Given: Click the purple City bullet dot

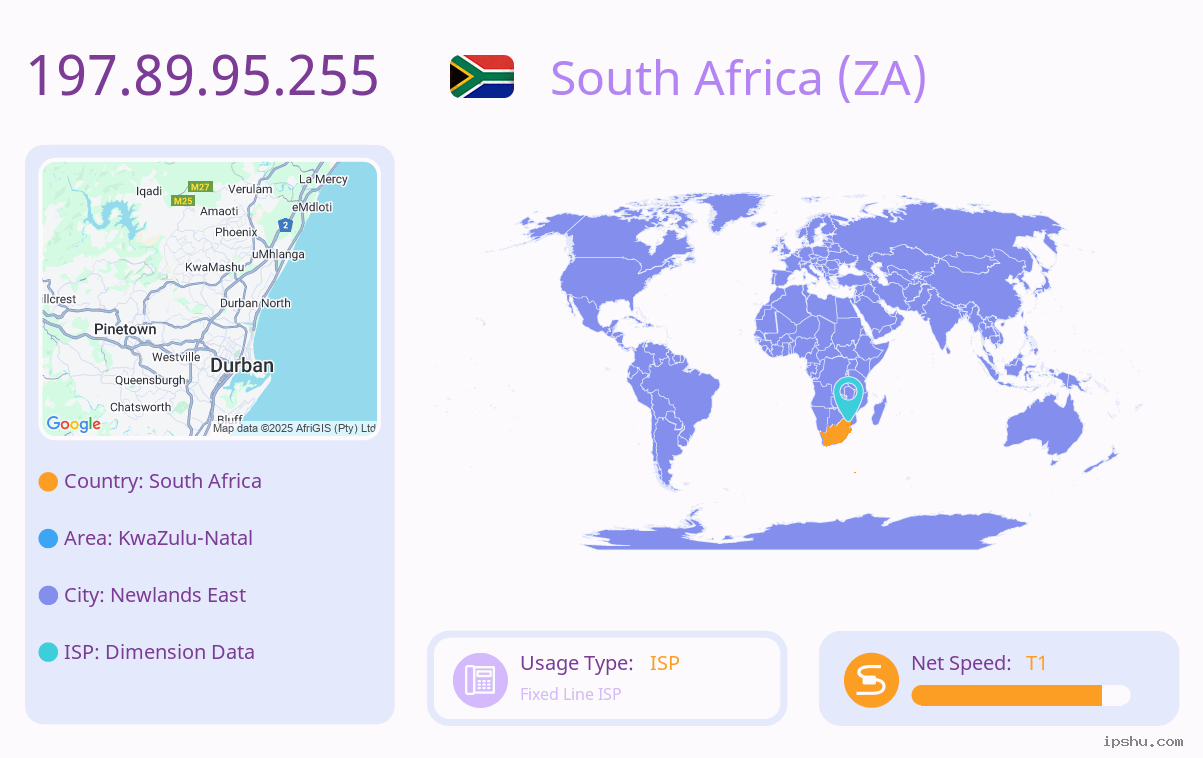Looking at the screenshot, I should 48,596.
